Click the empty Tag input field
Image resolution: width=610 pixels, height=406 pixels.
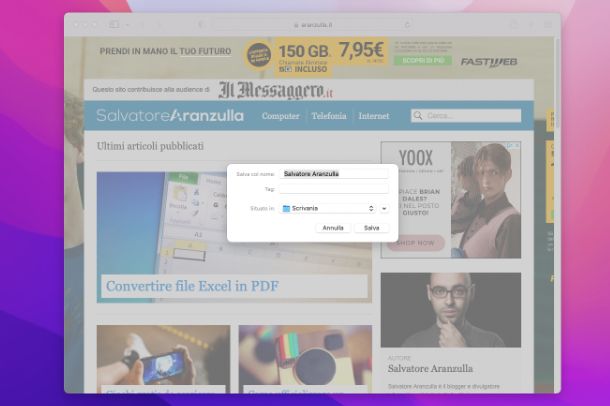point(334,189)
